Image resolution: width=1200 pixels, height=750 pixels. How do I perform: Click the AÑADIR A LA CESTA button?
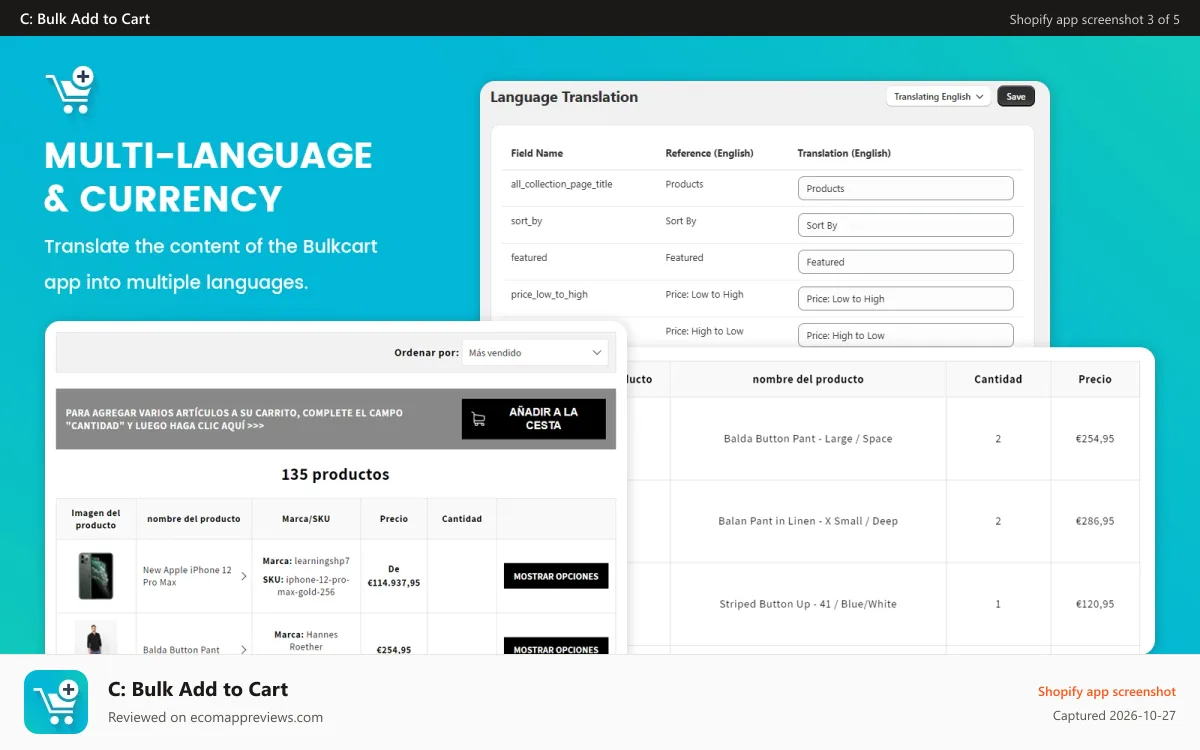tap(534, 419)
